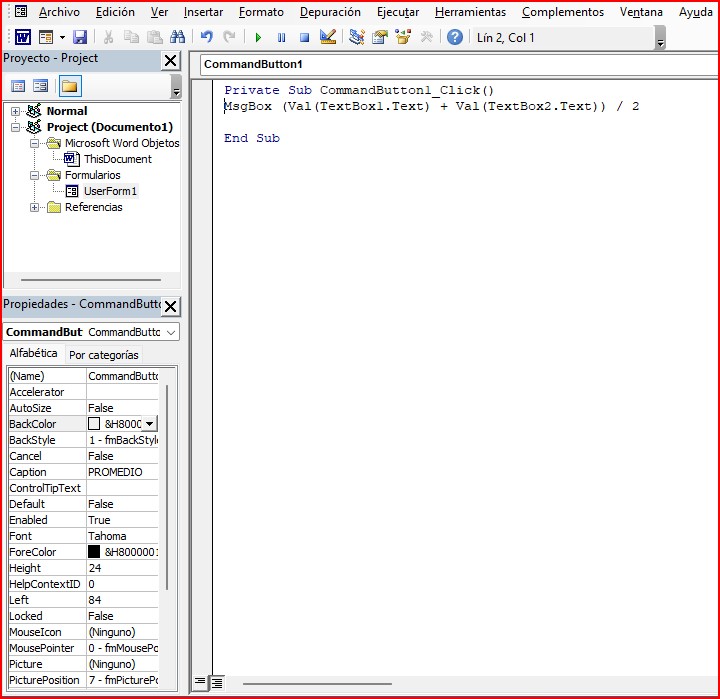720x699 pixels.
Task: Click the black ForeColor swatch
Action: click(94, 552)
